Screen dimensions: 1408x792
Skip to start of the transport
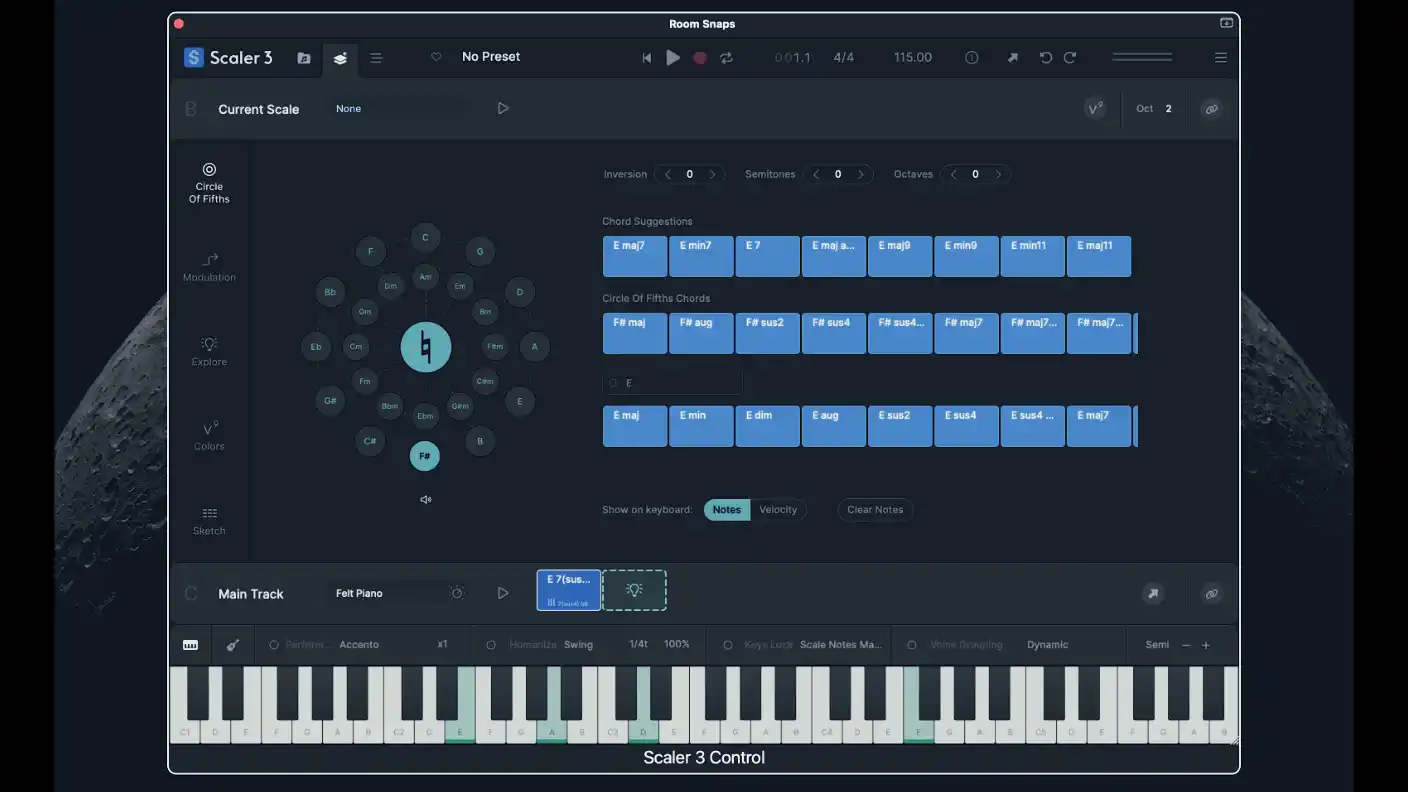coord(647,58)
